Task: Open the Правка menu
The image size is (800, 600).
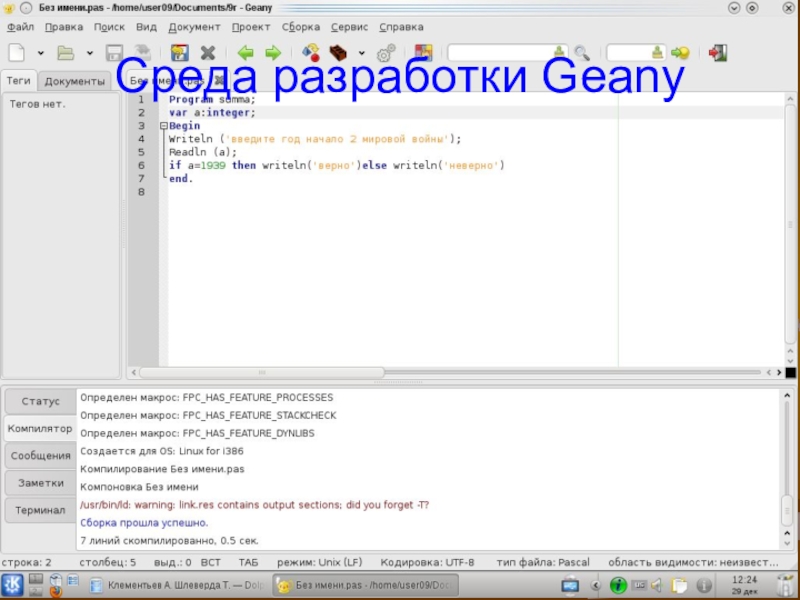Action: coord(64,27)
